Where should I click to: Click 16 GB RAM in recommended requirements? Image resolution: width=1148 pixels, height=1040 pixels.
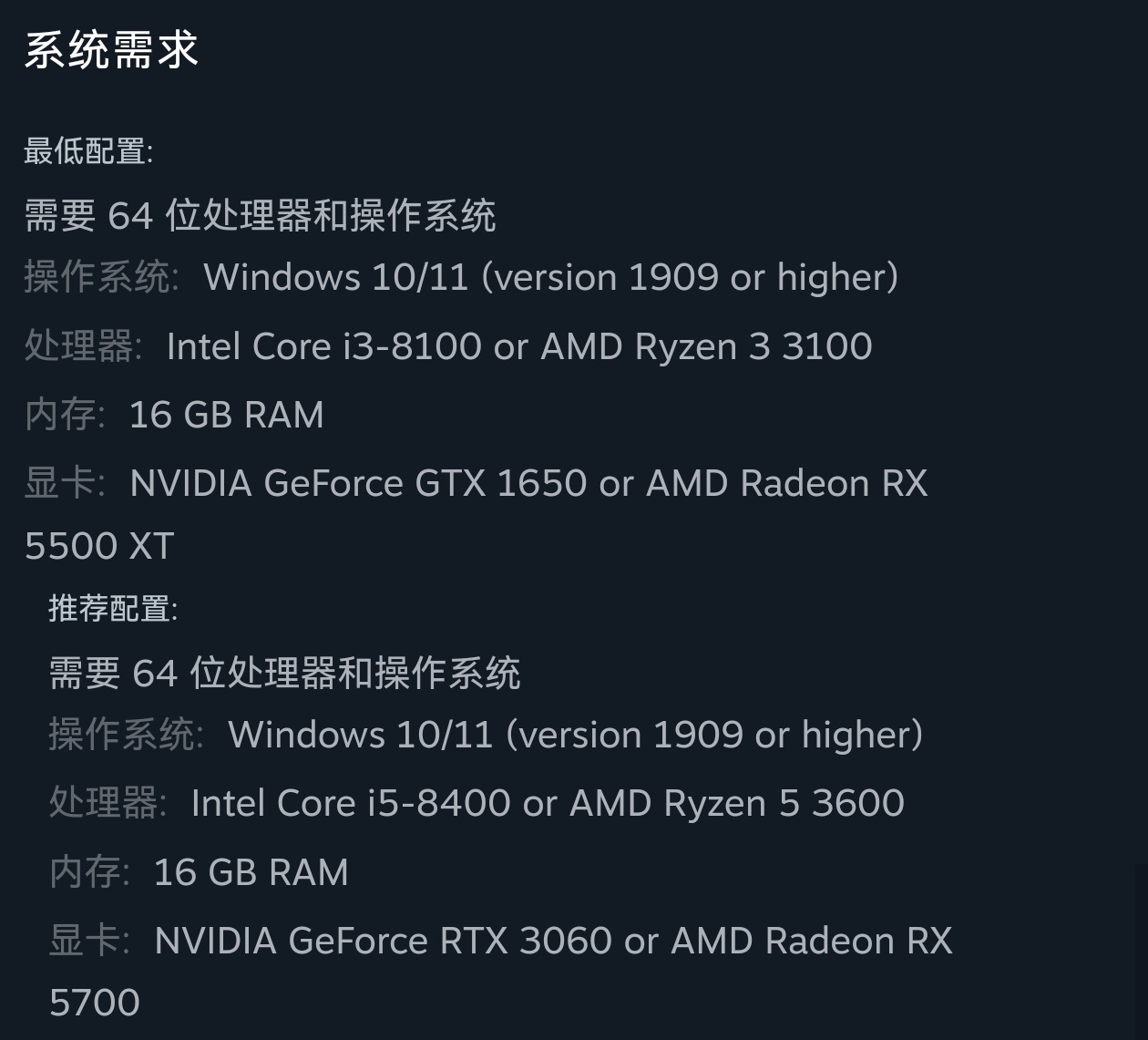(251, 872)
